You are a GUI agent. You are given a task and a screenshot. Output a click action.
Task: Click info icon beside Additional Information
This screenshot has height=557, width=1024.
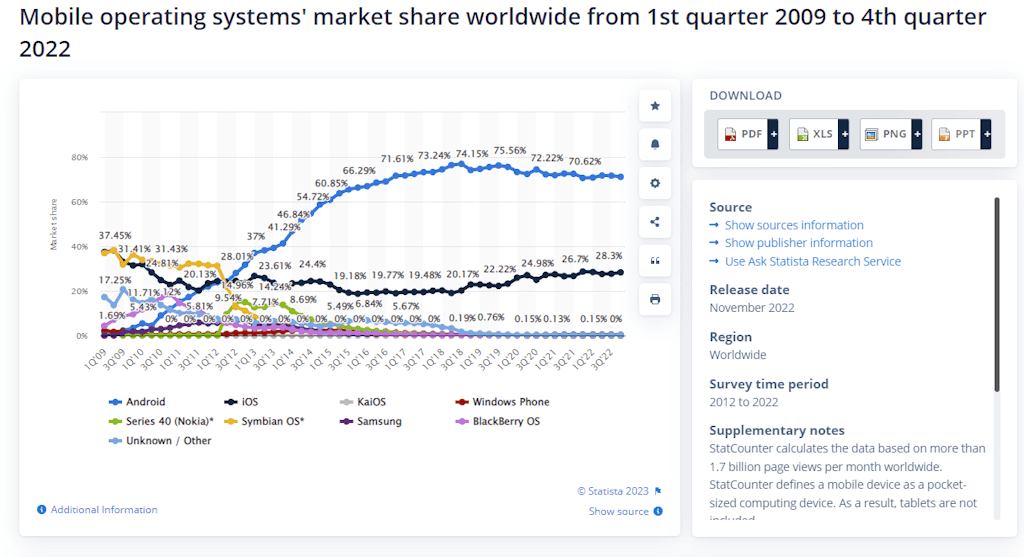click(42, 509)
